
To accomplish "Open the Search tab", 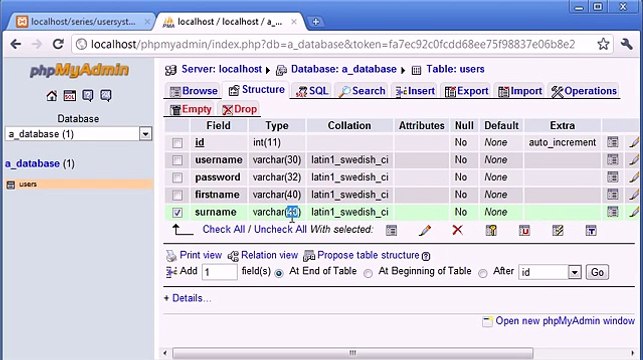I will [x=362, y=91].
